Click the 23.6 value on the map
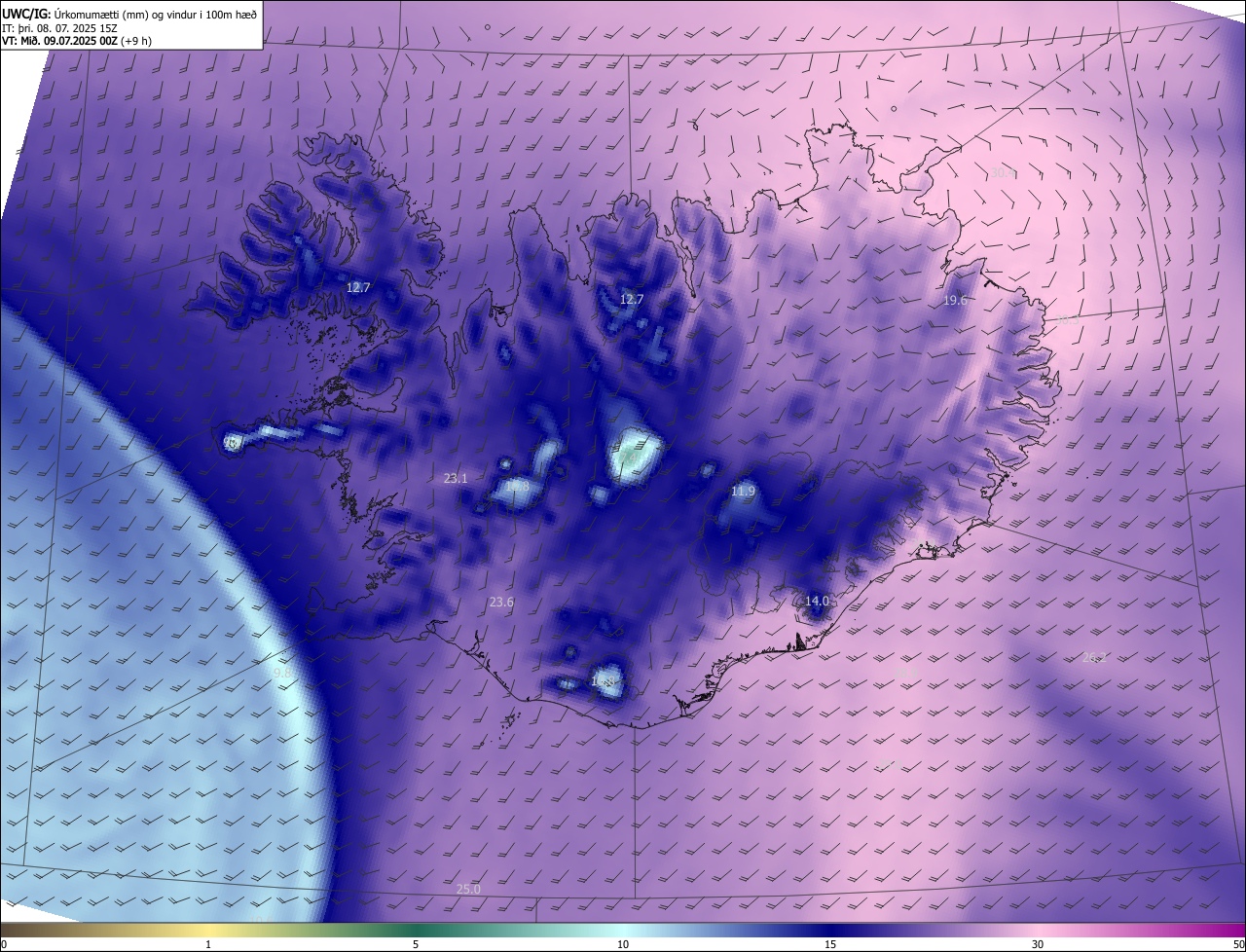Viewport: 1246px width, 952px height. [x=501, y=603]
